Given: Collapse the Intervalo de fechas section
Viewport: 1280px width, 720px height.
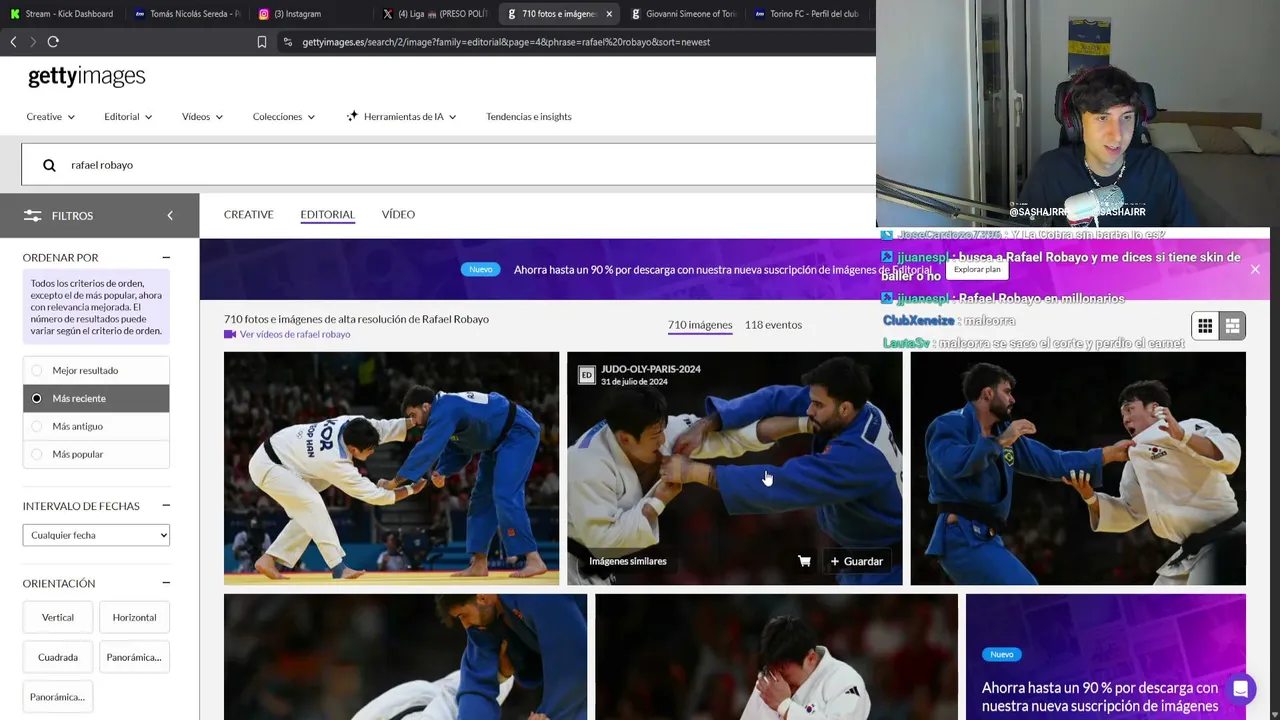Looking at the screenshot, I should pos(166,506).
